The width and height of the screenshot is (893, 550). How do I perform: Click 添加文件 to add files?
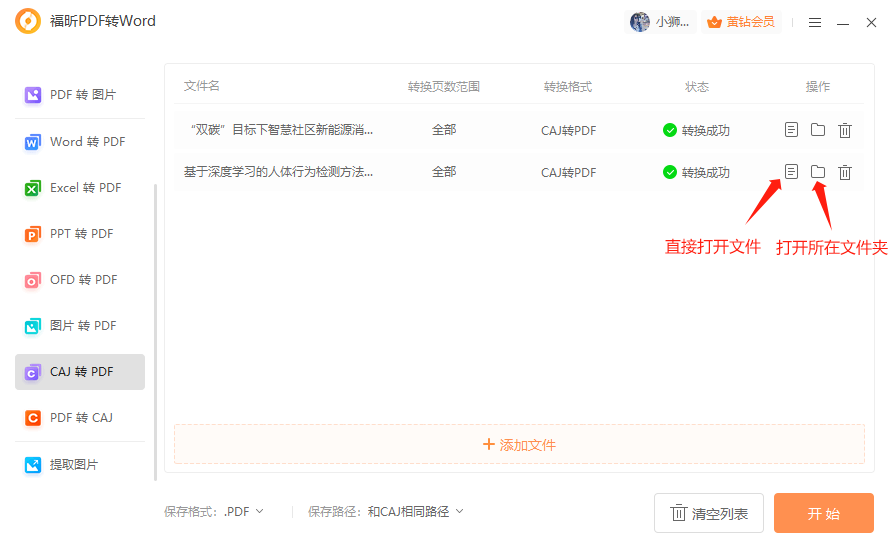[519, 444]
